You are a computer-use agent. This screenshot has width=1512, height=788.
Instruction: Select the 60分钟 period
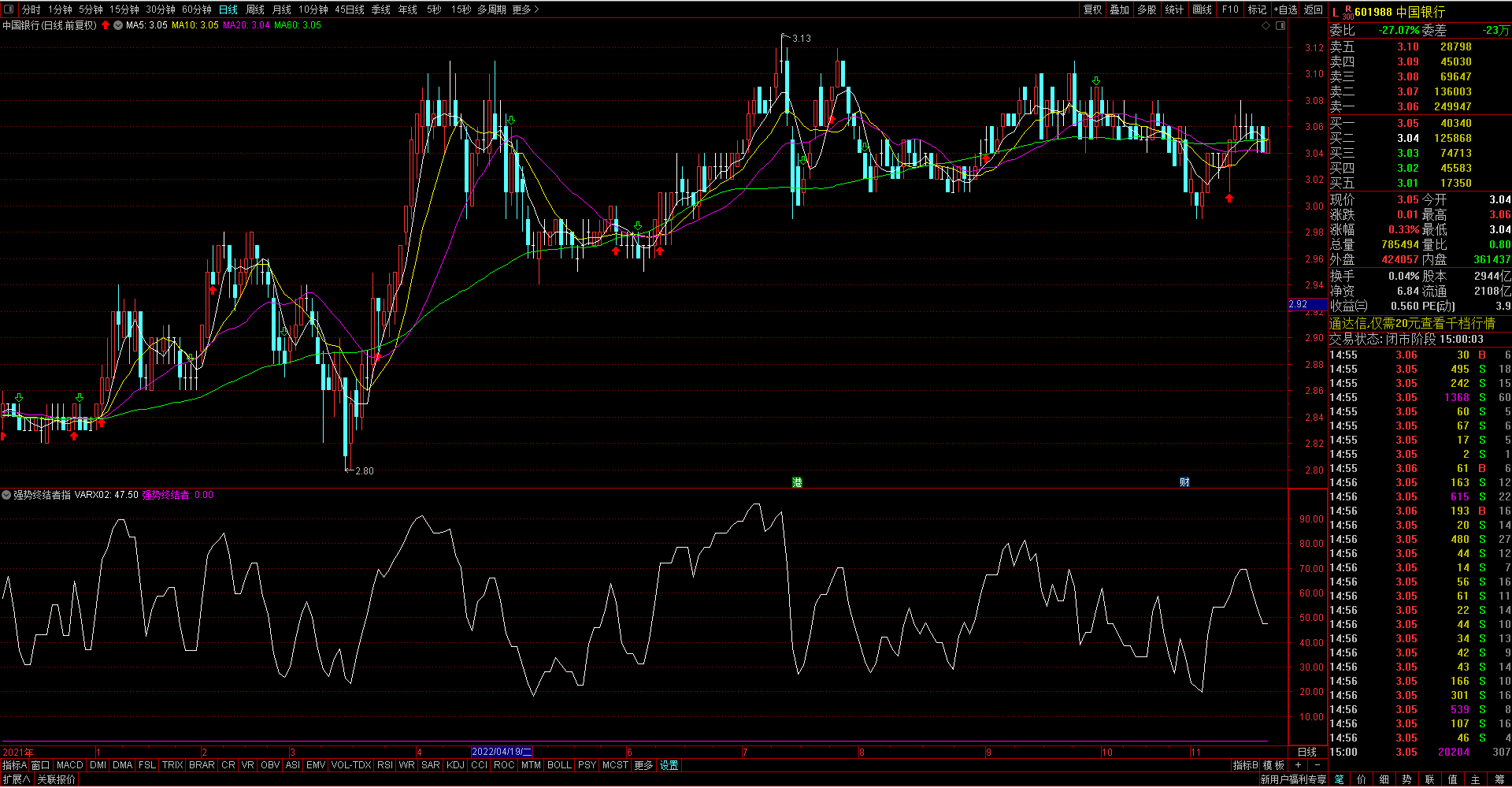click(197, 9)
